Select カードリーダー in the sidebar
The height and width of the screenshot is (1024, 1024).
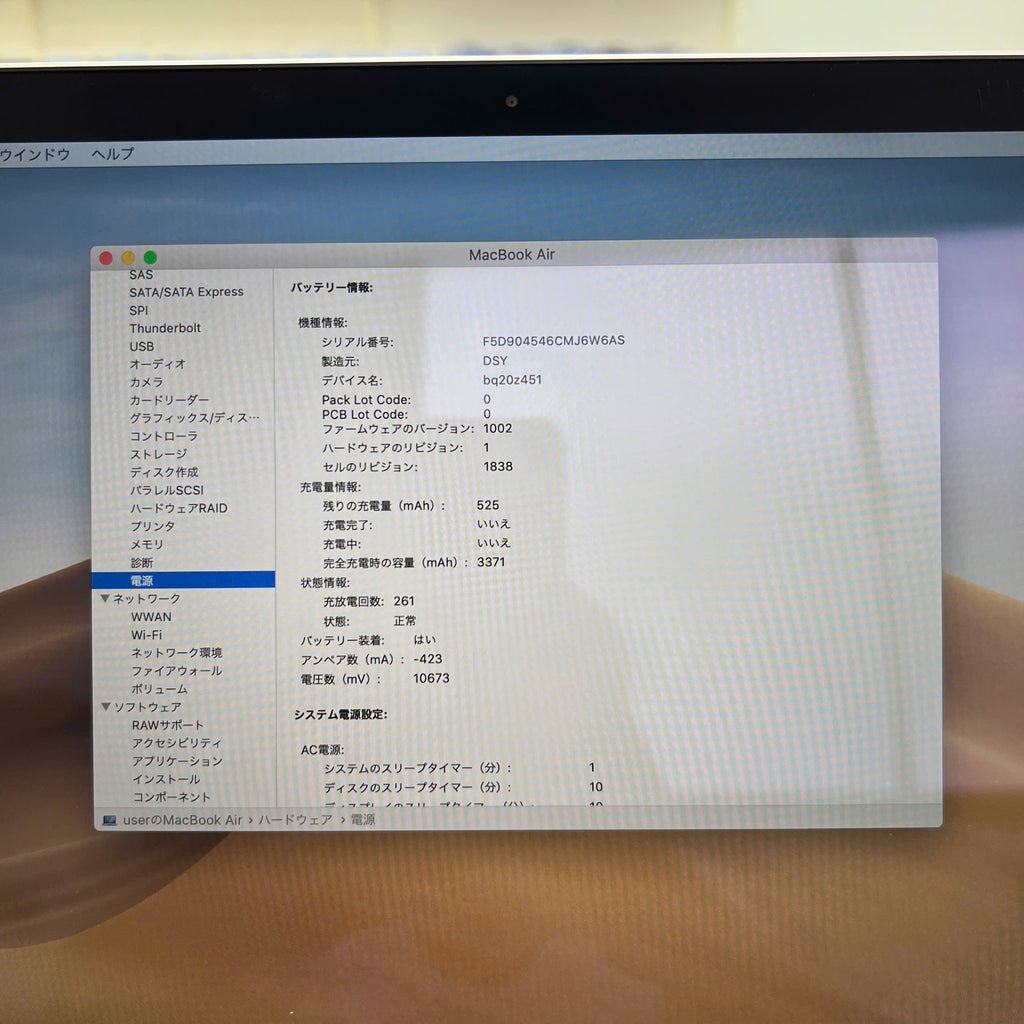pyautogui.click(x=170, y=400)
